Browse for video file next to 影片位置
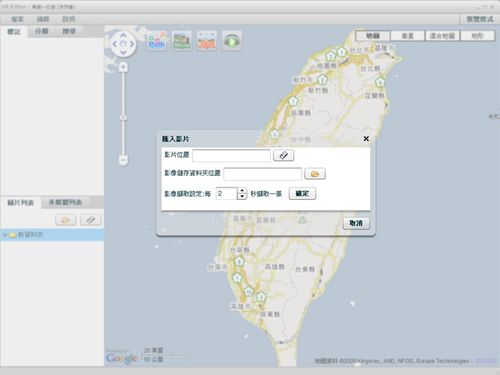 point(284,155)
